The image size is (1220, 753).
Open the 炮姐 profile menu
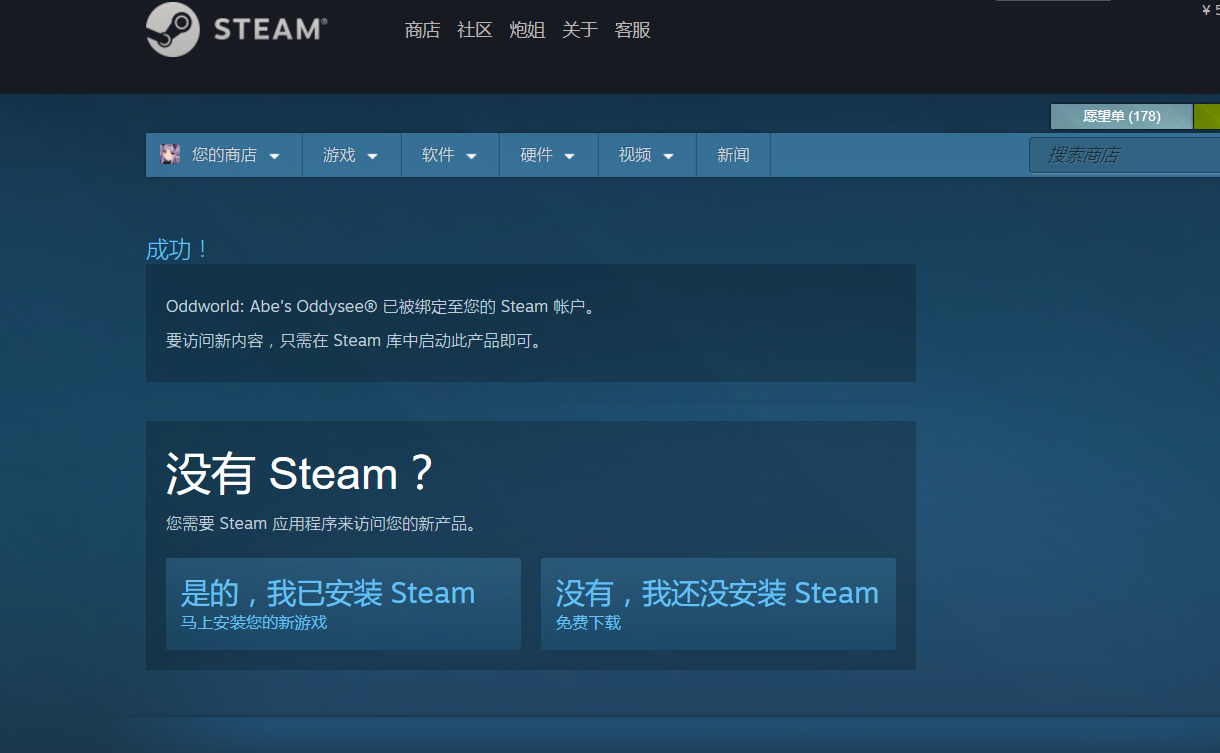point(527,30)
